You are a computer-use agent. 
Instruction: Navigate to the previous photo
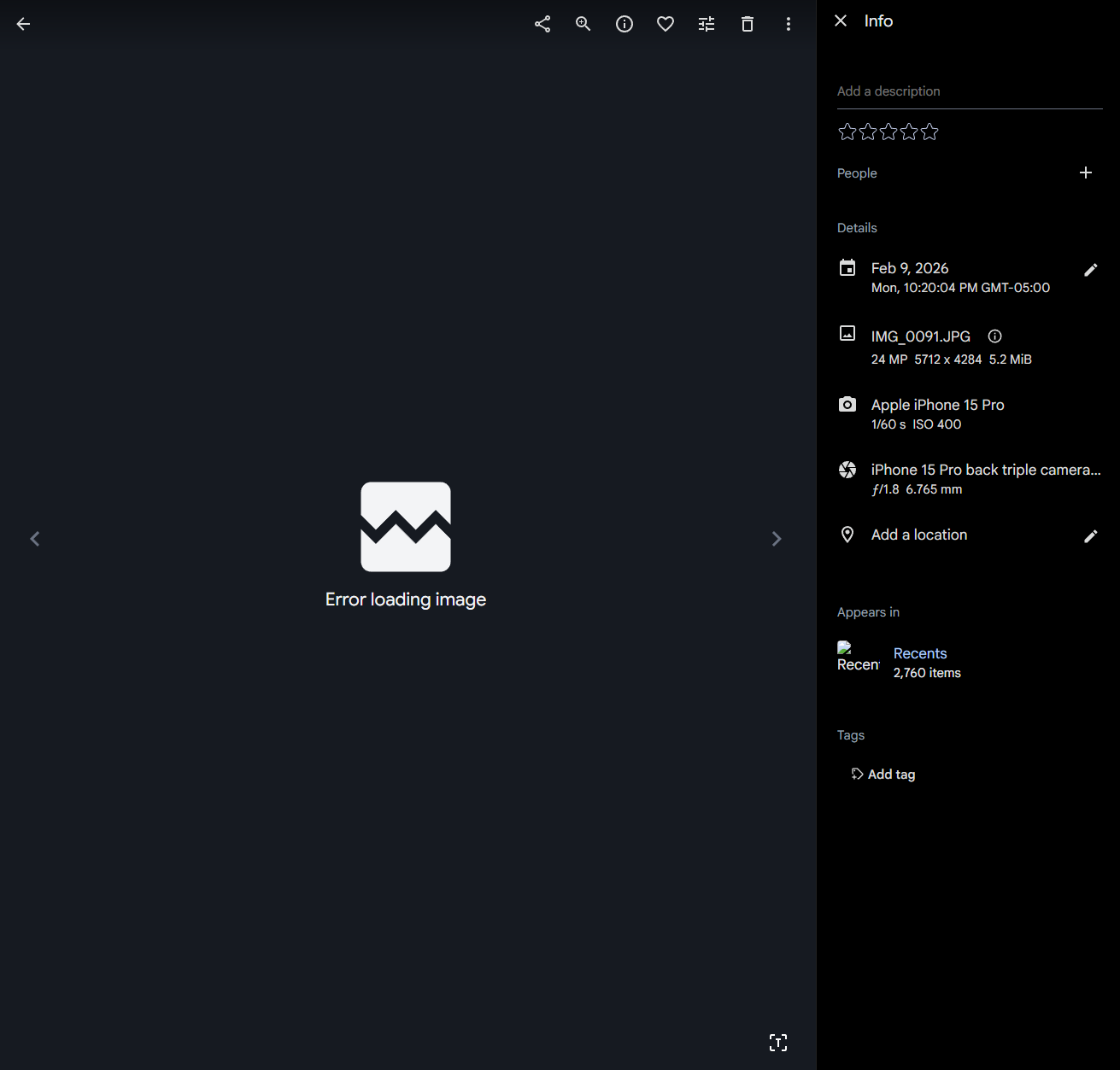tap(35, 538)
